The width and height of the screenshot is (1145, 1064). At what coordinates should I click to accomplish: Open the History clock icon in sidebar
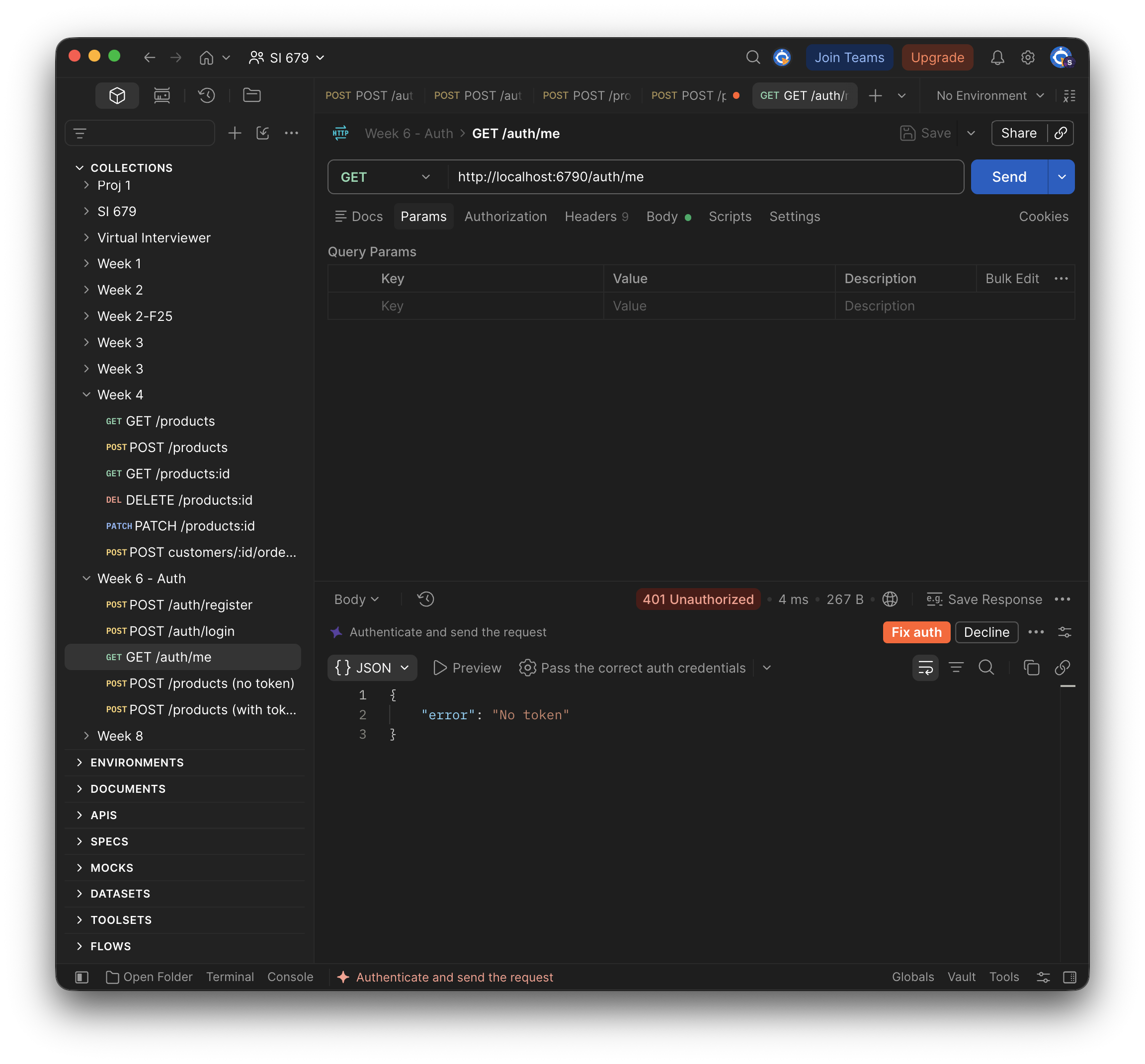(x=207, y=95)
